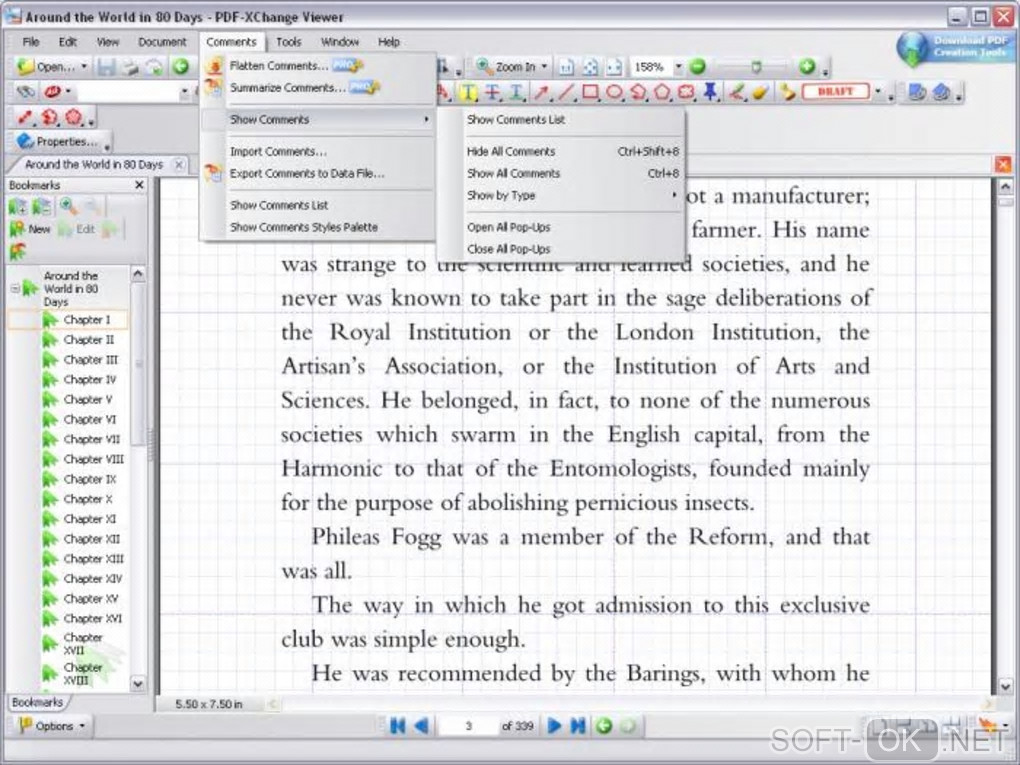Choose Summarize Comments menu entry
The image size is (1020, 765).
(319, 88)
